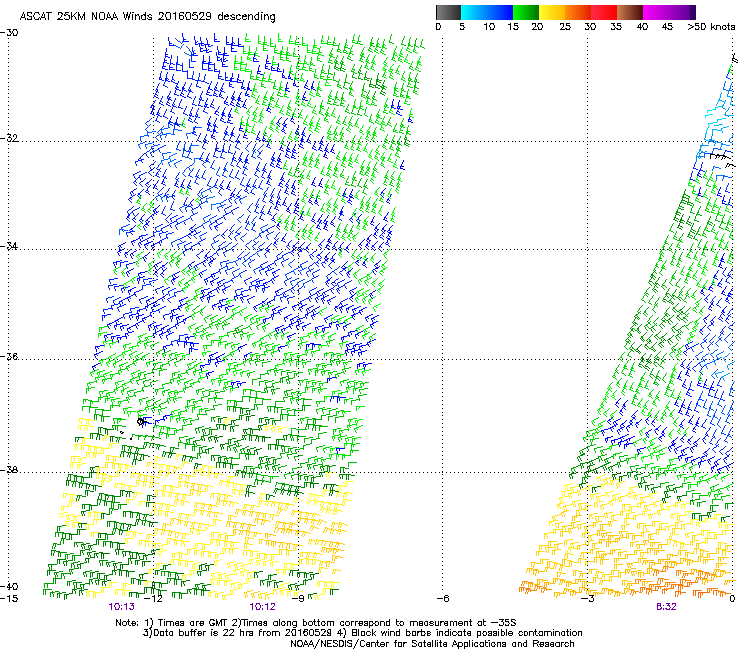This screenshot has height=650, width=740.
Task: Click the cyan-blue 5-15 knots legend segment
Action: (487, 13)
